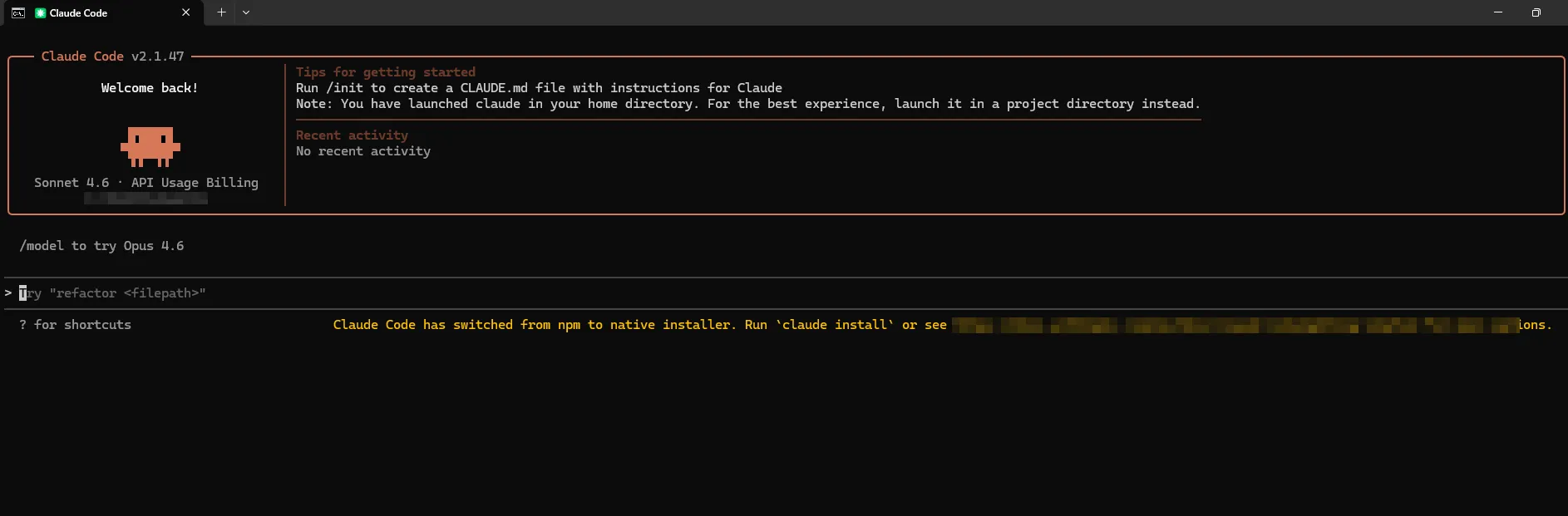Click the "/model to try Opus 4.6" tip
The image size is (1568, 516).
(x=101, y=246)
